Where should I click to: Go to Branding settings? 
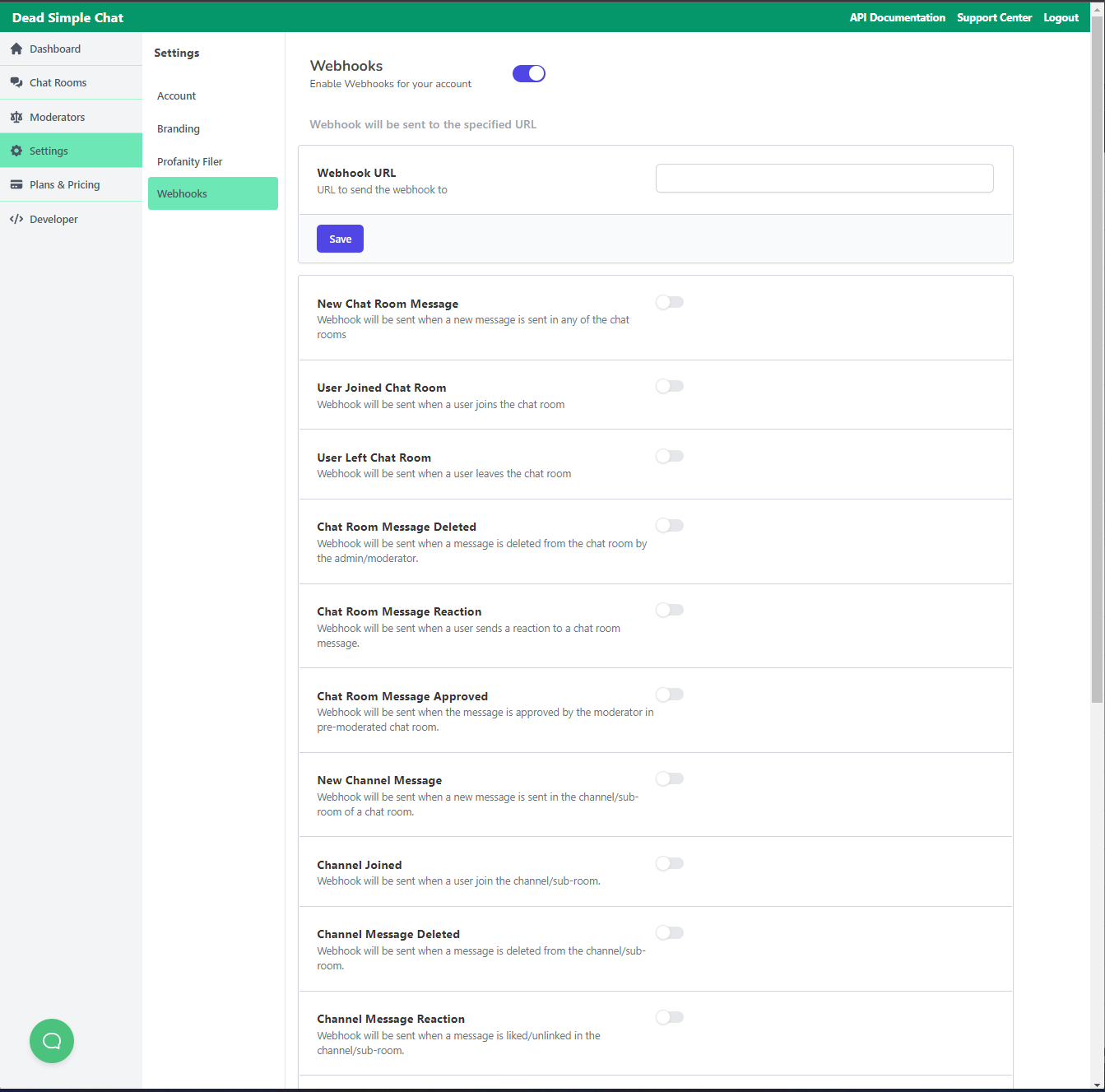179,129
